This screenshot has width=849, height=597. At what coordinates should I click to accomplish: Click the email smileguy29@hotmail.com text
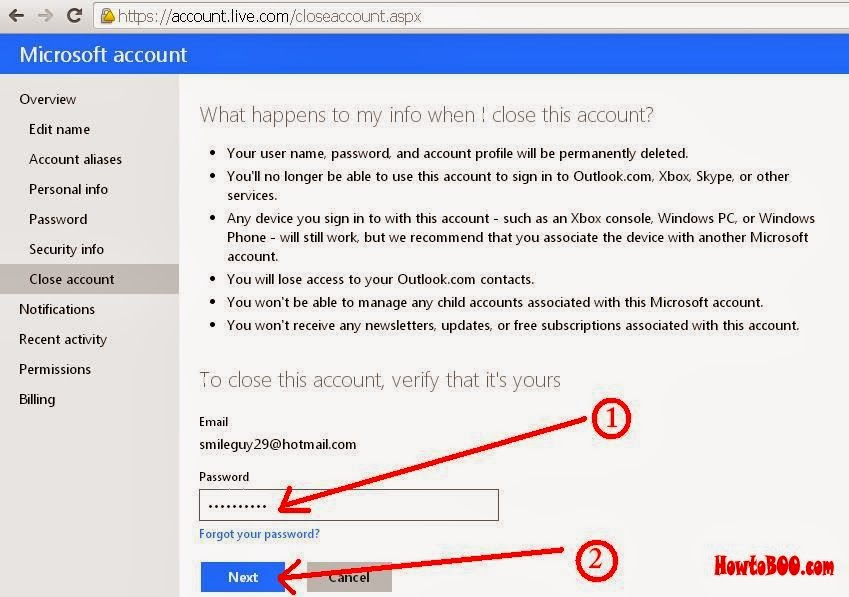click(278, 444)
